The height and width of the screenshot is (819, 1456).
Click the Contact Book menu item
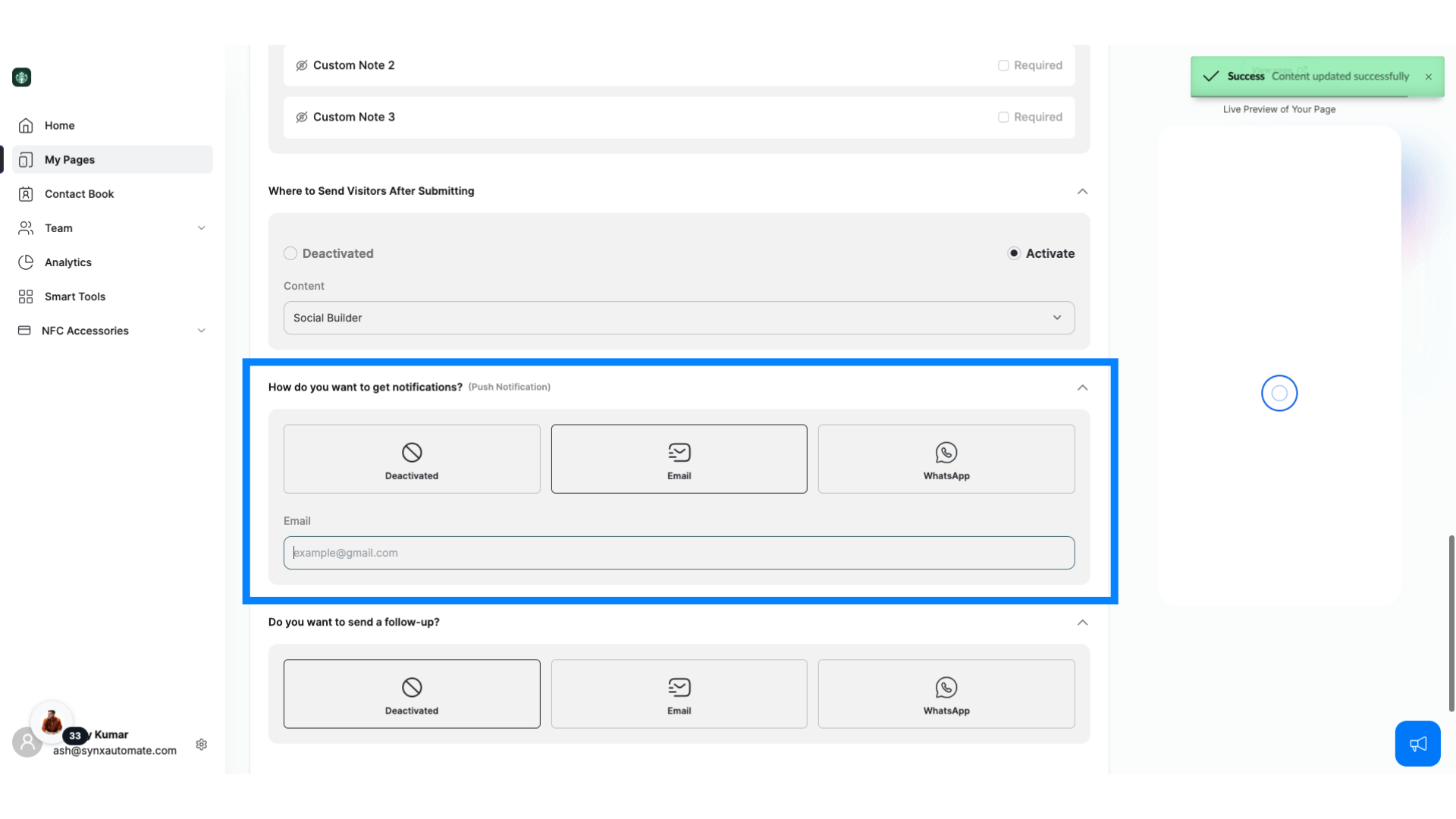(79, 193)
